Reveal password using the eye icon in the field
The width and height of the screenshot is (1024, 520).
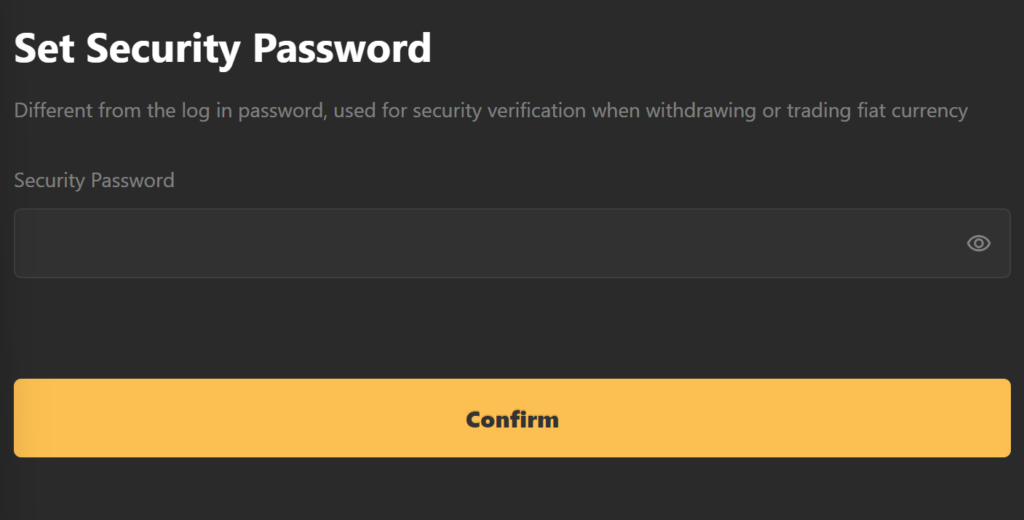point(978,244)
